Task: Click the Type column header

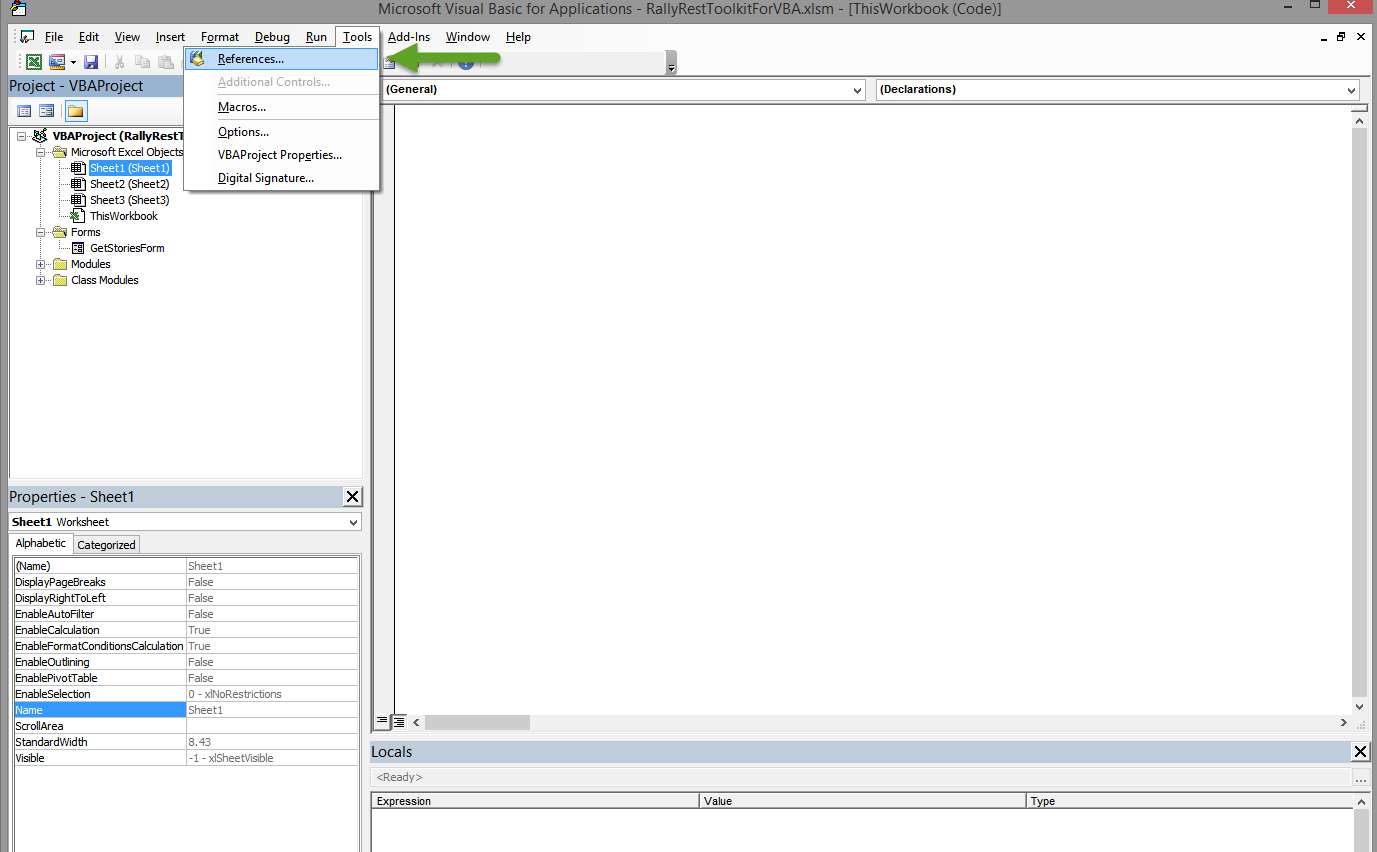Action: [1189, 801]
